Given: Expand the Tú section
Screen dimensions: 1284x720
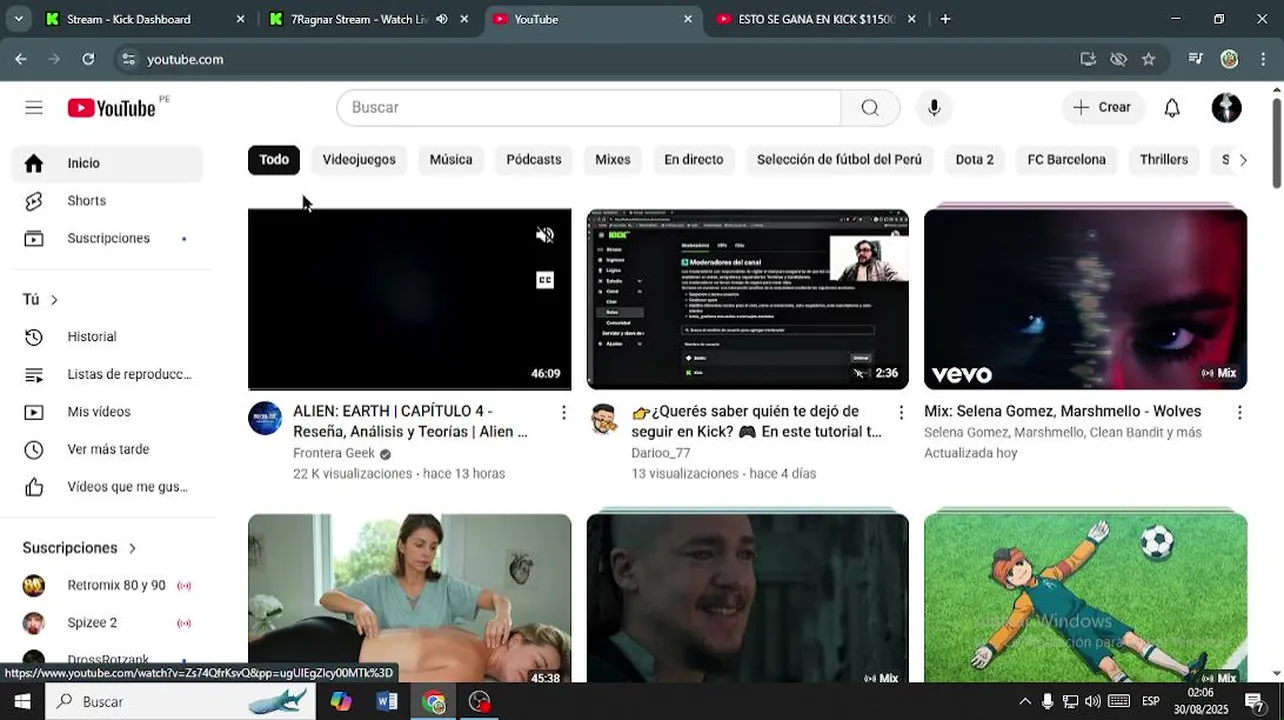Looking at the screenshot, I should (x=41, y=299).
